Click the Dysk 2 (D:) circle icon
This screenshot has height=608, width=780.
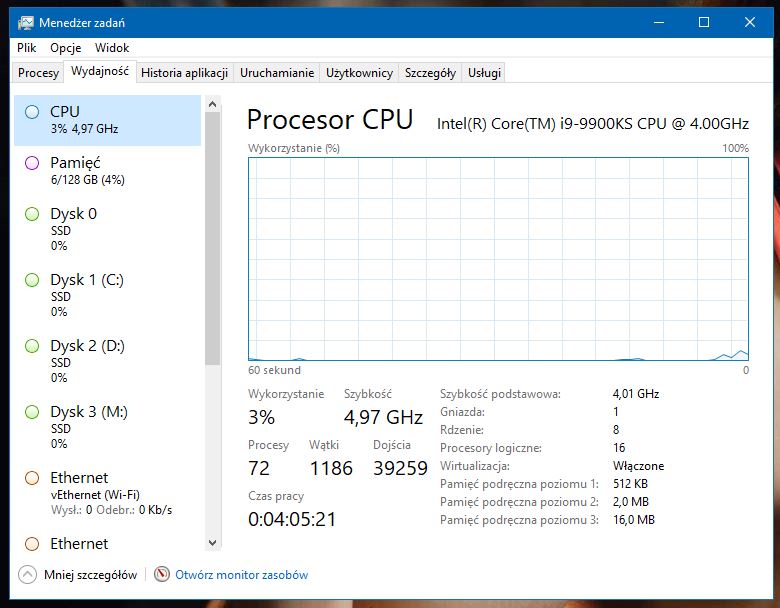tap(32, 346)
